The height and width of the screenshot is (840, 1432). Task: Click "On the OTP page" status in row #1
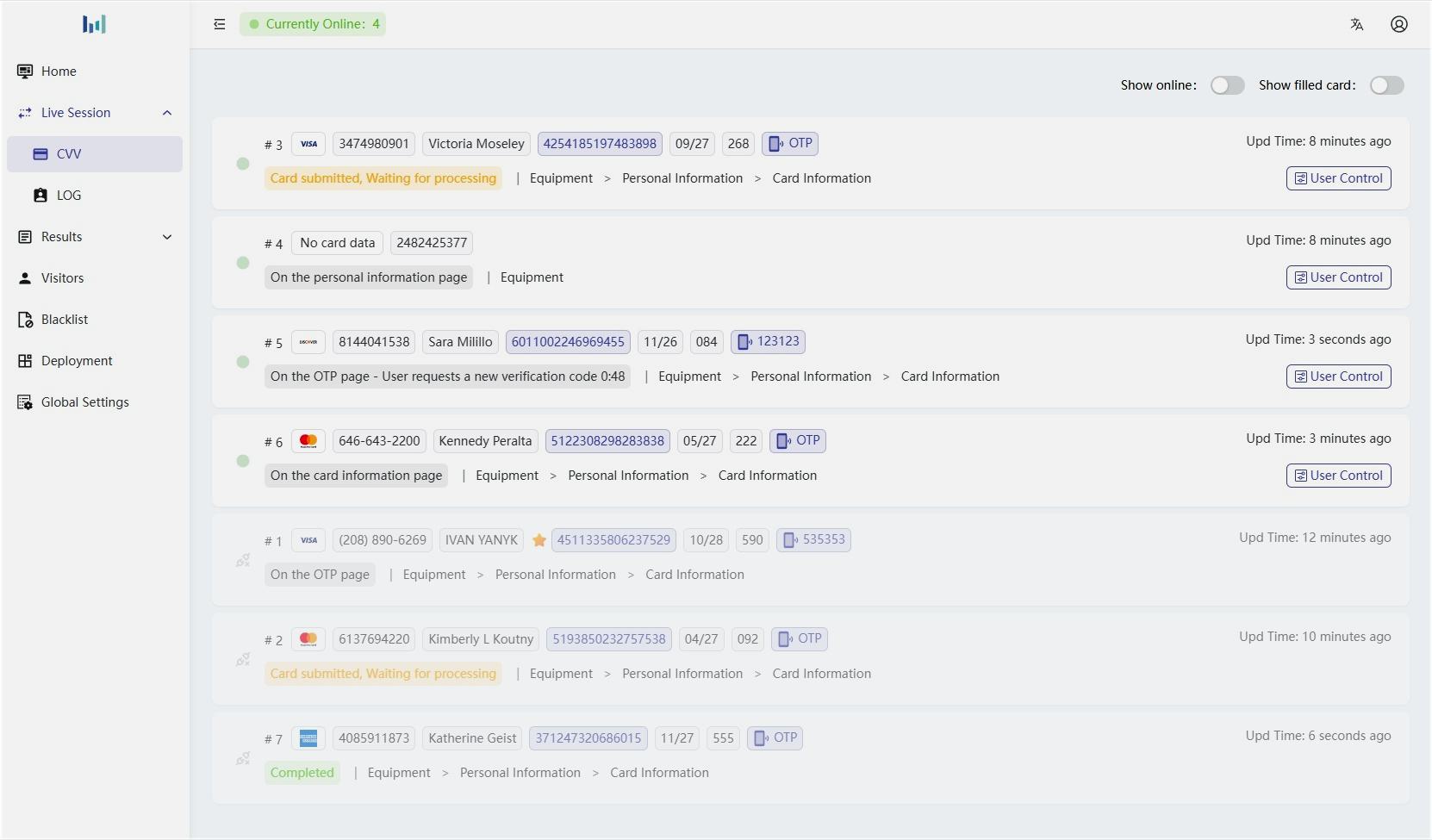(320, 575)
